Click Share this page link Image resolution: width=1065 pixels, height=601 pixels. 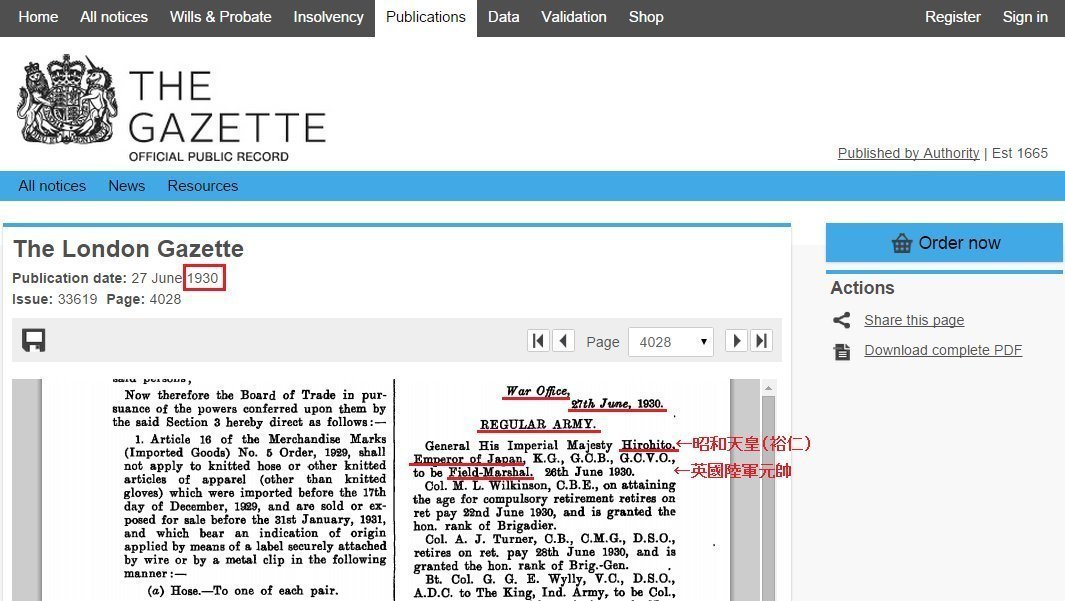914,320
